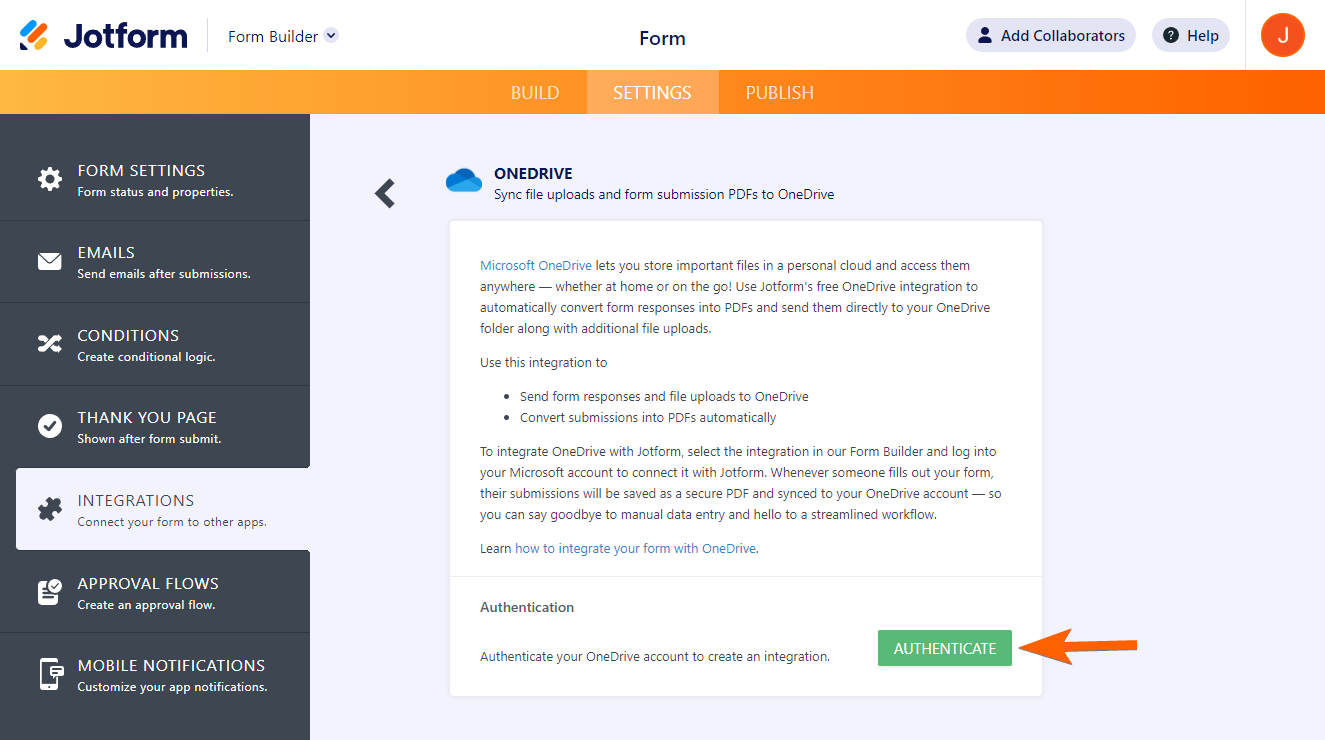Image resolution: width=1325 pixels, height=740 pixels.
Task: Click the Add Collaborators button
Action: tap(1050, 36)
